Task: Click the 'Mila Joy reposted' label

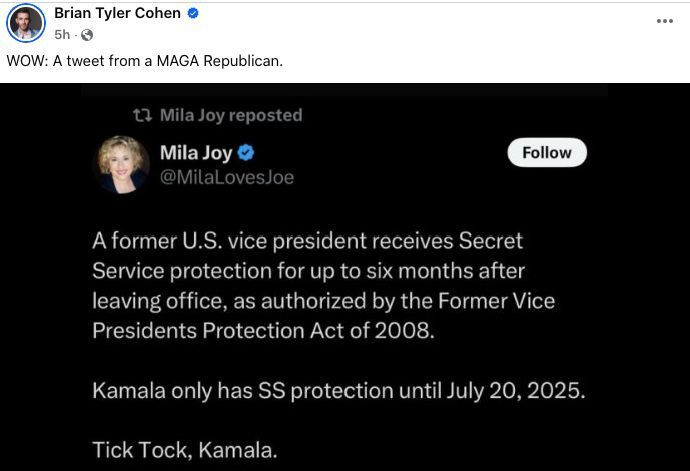Action: pos(230,116)
